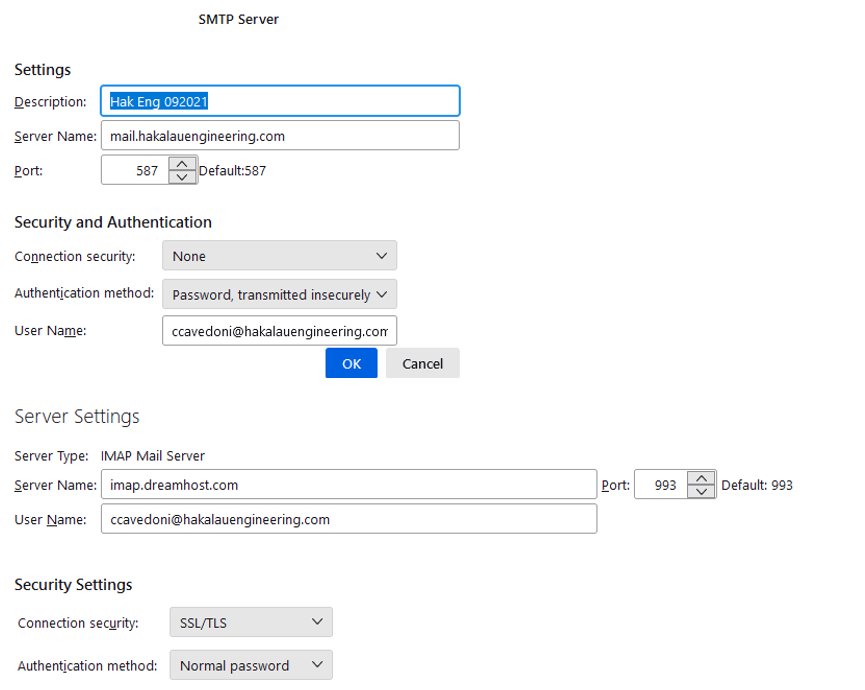Click the imap.dreamhost.com Server Name field
Screen dimensions: 865x690
tap(348, 485)
